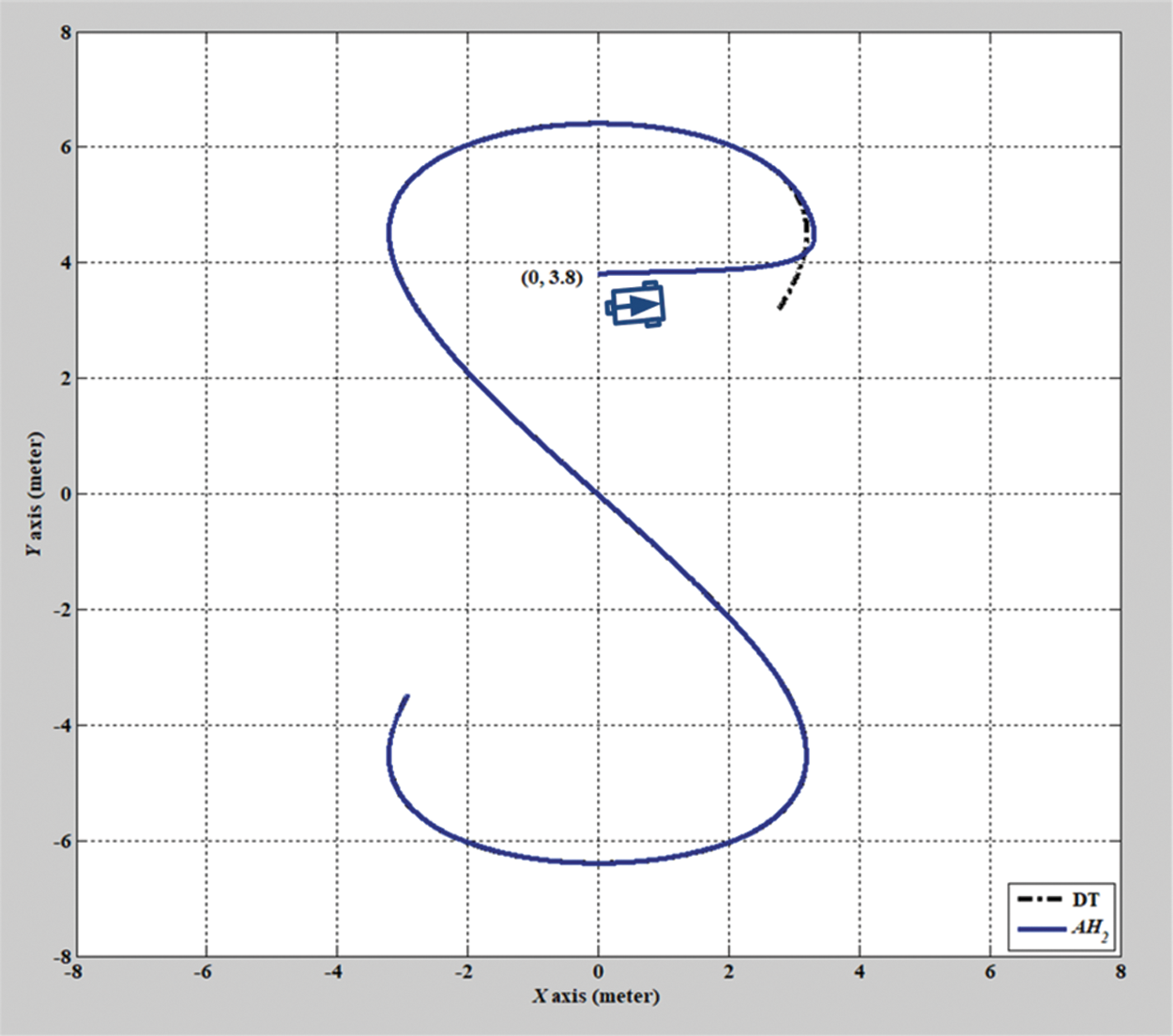Viewport: 1173px width, 1036px height.
Task: Click the "X axis (meter)" label
Action: click(597, 997)
